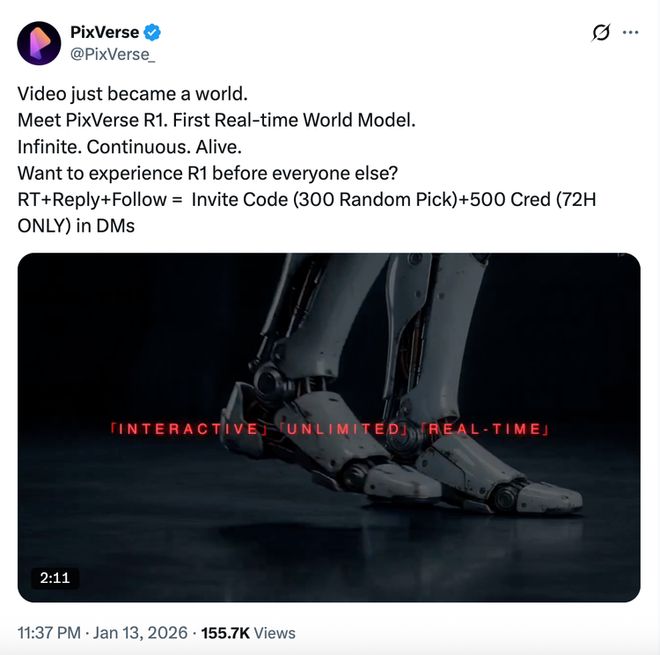Click the blue verified badge
Viewport: 660px width, 655px height.
point(154,32)
